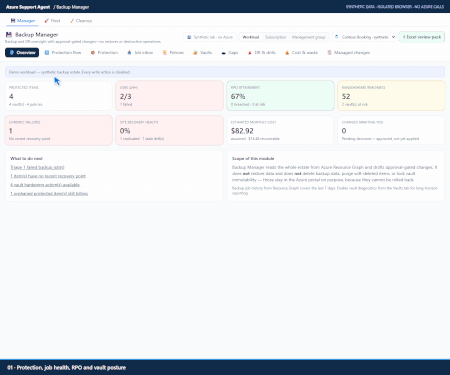Open the Protection flow sub-tab

pyautogui.click(x=63, y=53)
